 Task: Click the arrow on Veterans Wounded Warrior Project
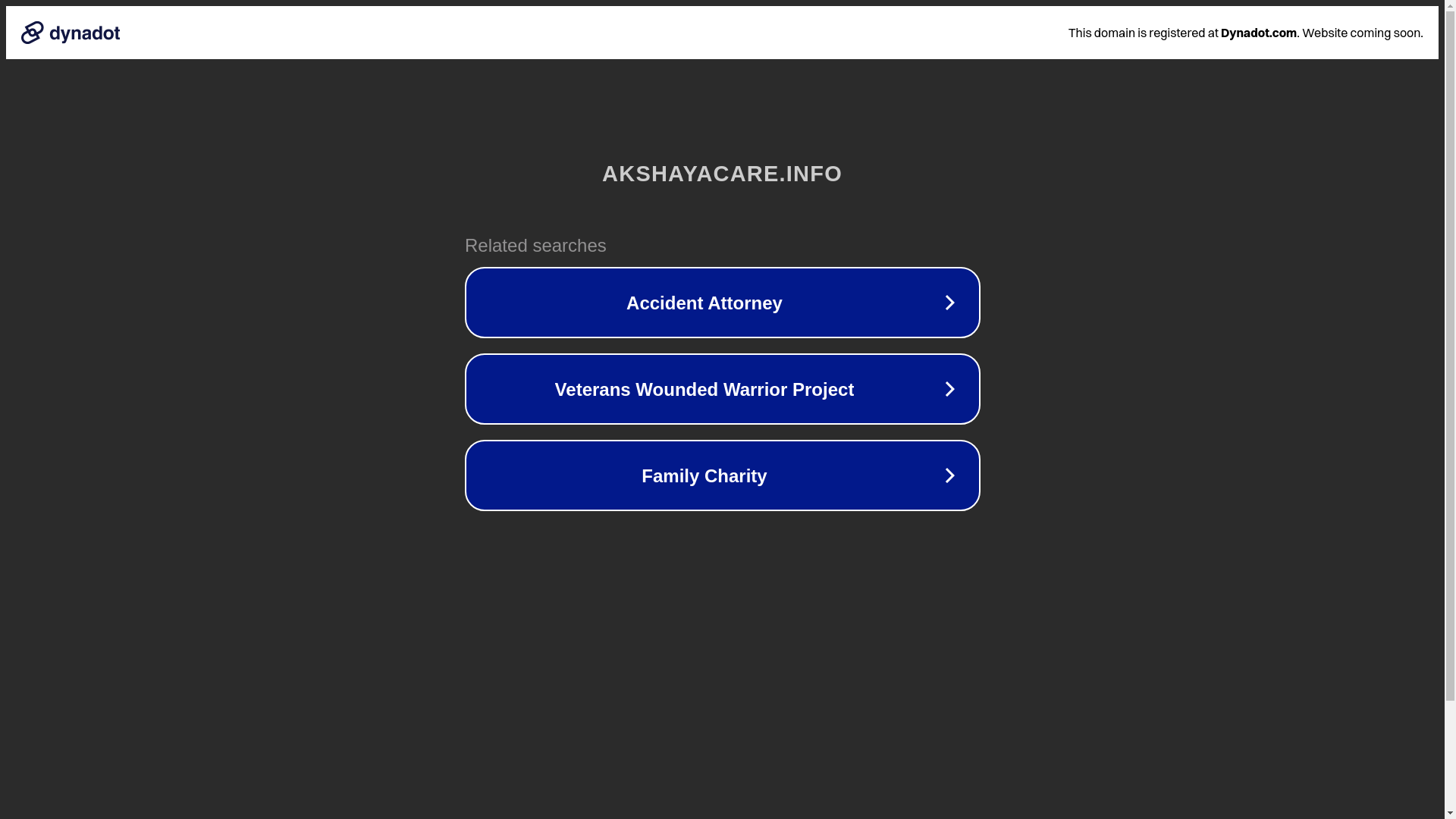pos(949,389)
